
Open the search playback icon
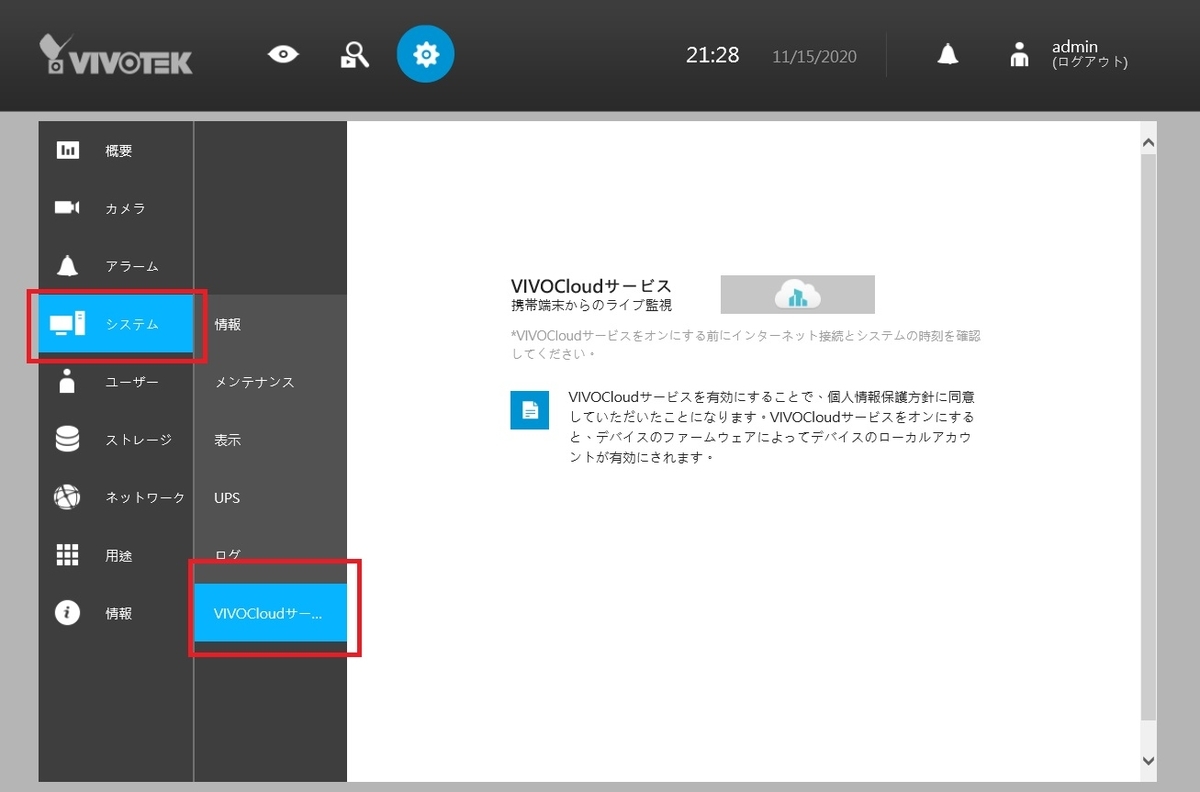click(355, 55)
